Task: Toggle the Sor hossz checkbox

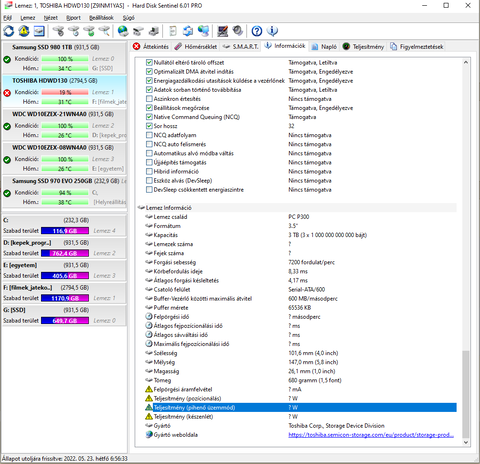Action: click(x=149, y=126)
